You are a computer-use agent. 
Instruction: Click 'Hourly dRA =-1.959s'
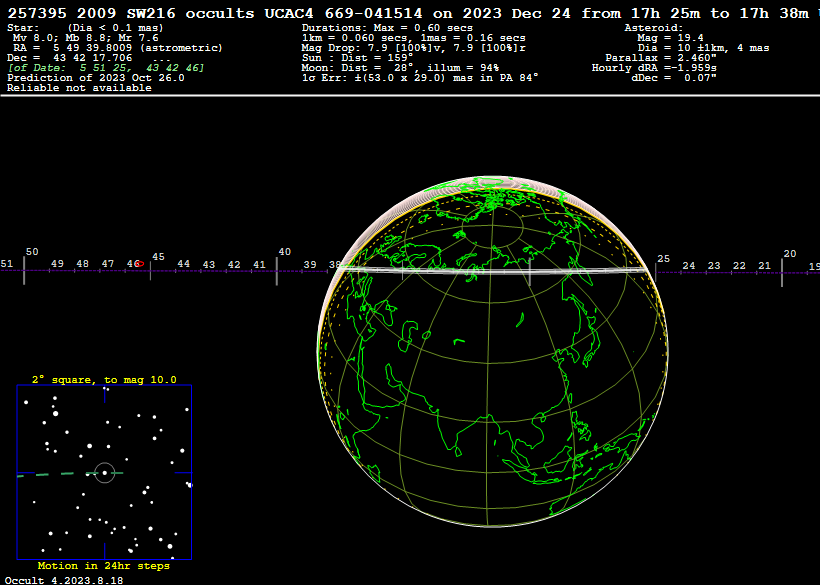tap(654, 67)
